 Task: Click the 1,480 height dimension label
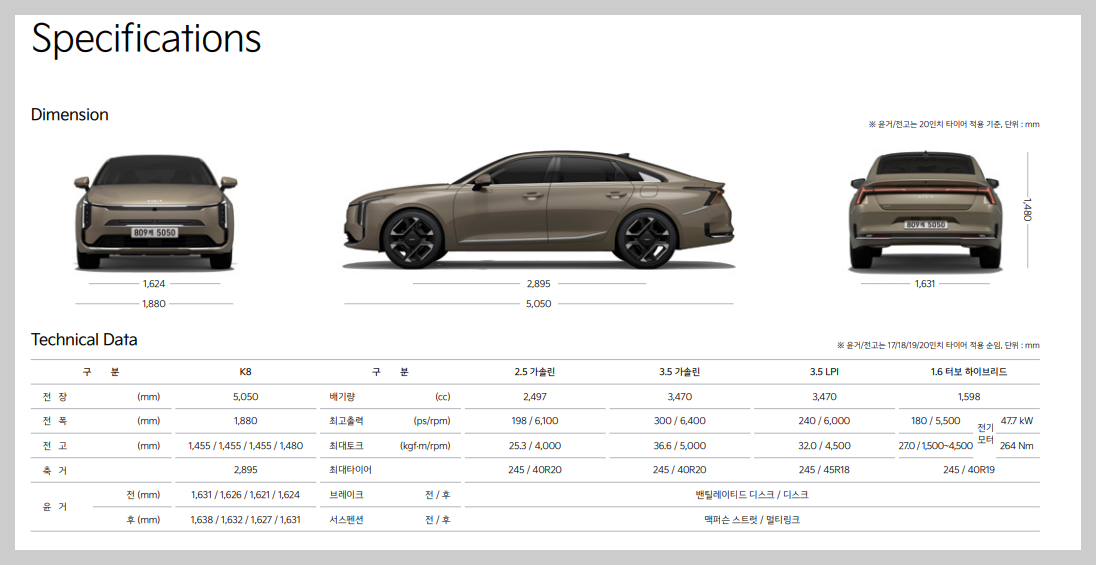tap(1026, 210)
